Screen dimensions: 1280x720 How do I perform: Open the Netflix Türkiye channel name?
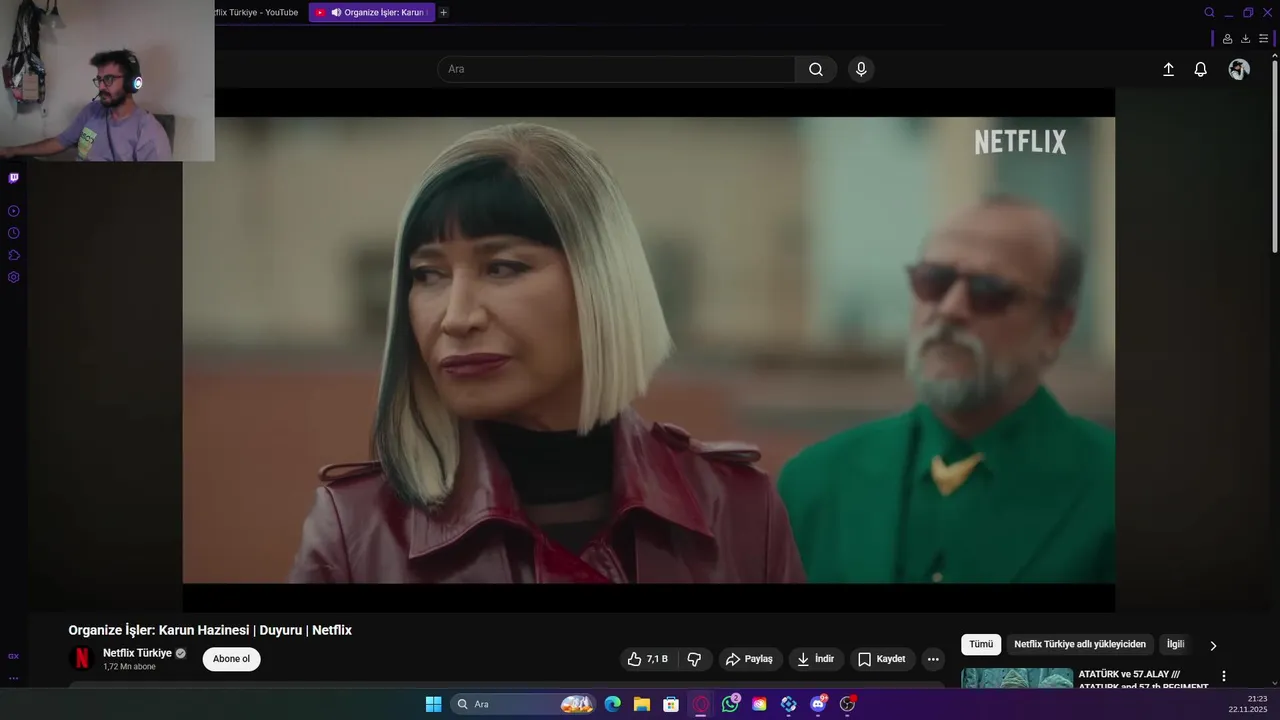point(137,653)
